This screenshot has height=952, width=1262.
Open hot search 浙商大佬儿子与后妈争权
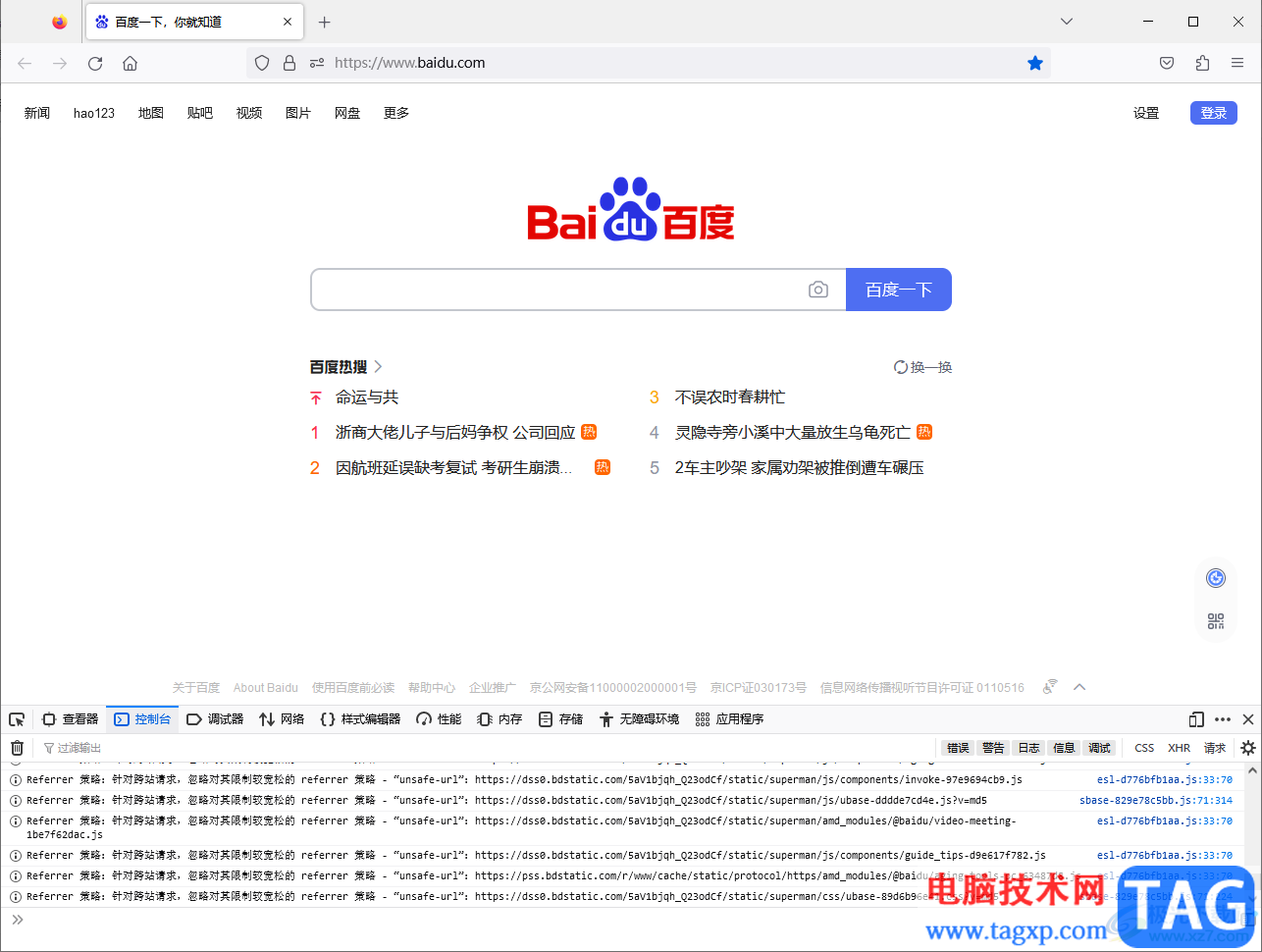click(x=455, y=433)
